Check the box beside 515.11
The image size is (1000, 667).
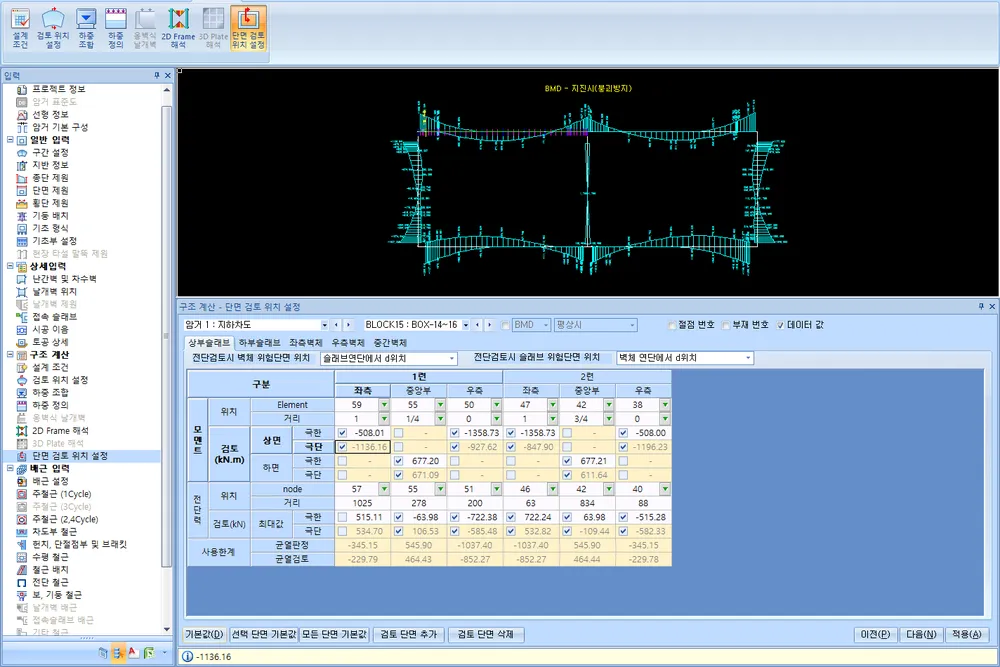(x=342, y=517)
